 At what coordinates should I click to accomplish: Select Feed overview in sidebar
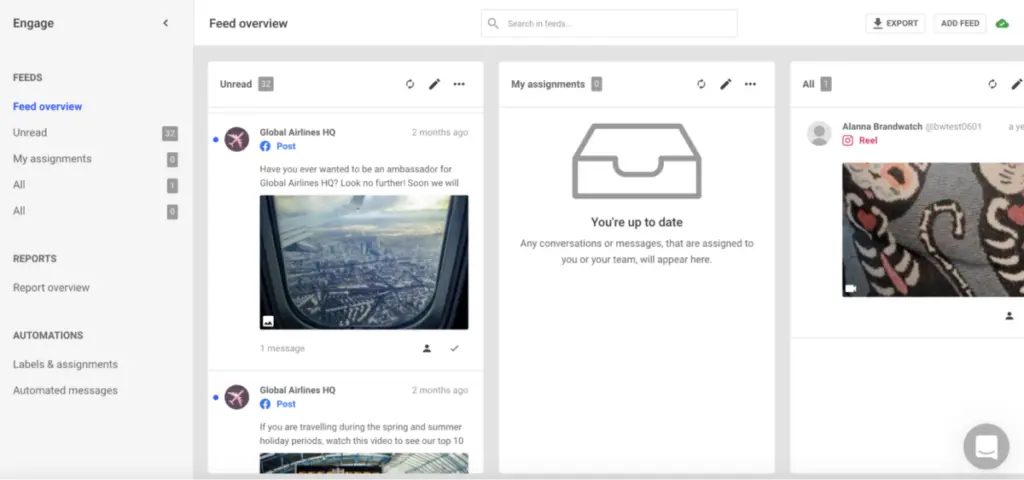click(47, 106)
